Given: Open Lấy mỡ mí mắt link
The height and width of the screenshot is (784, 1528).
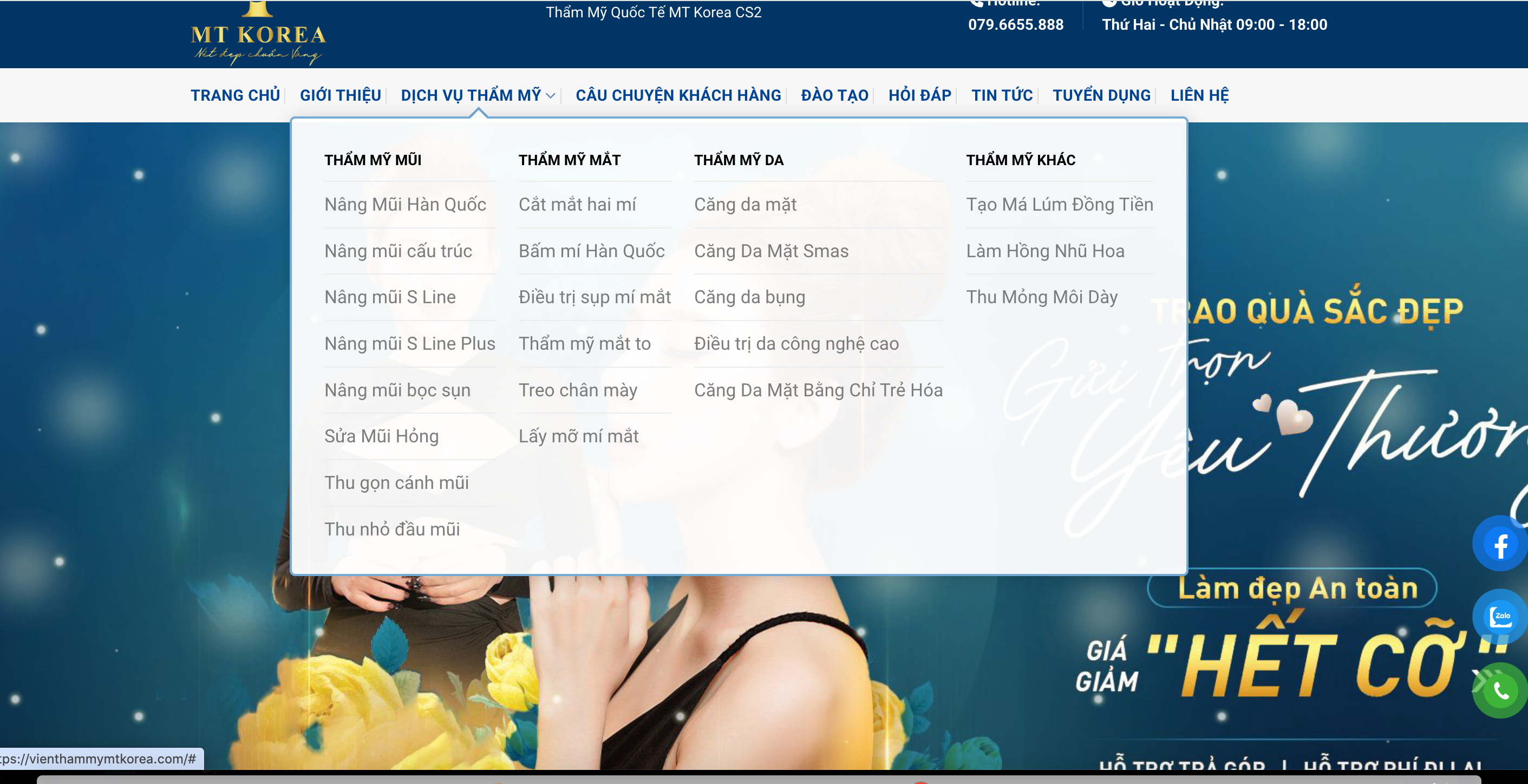Looking at the screenshot, I should (578, 436).
